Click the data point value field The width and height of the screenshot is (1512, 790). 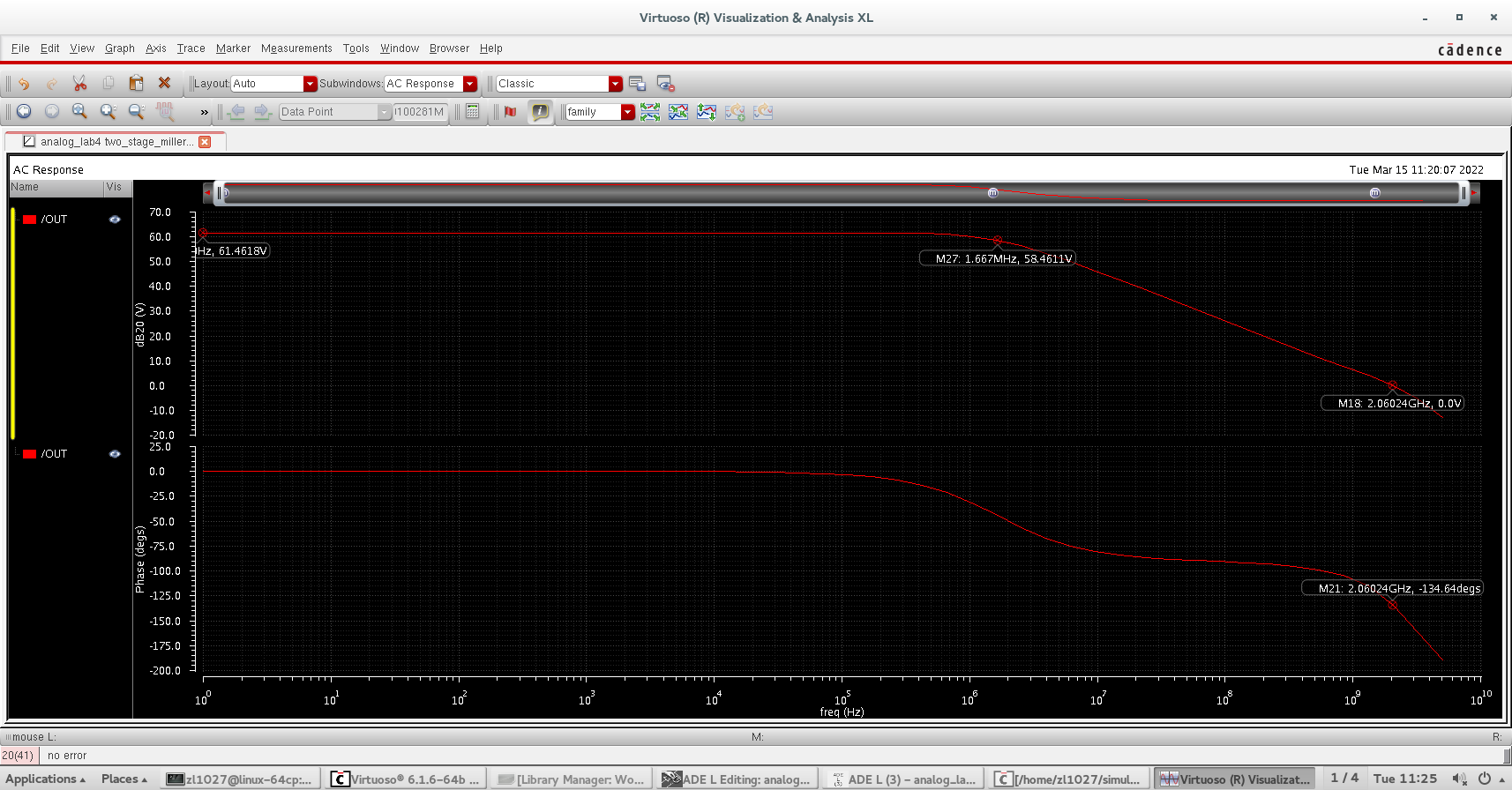[x=420, y=112]
